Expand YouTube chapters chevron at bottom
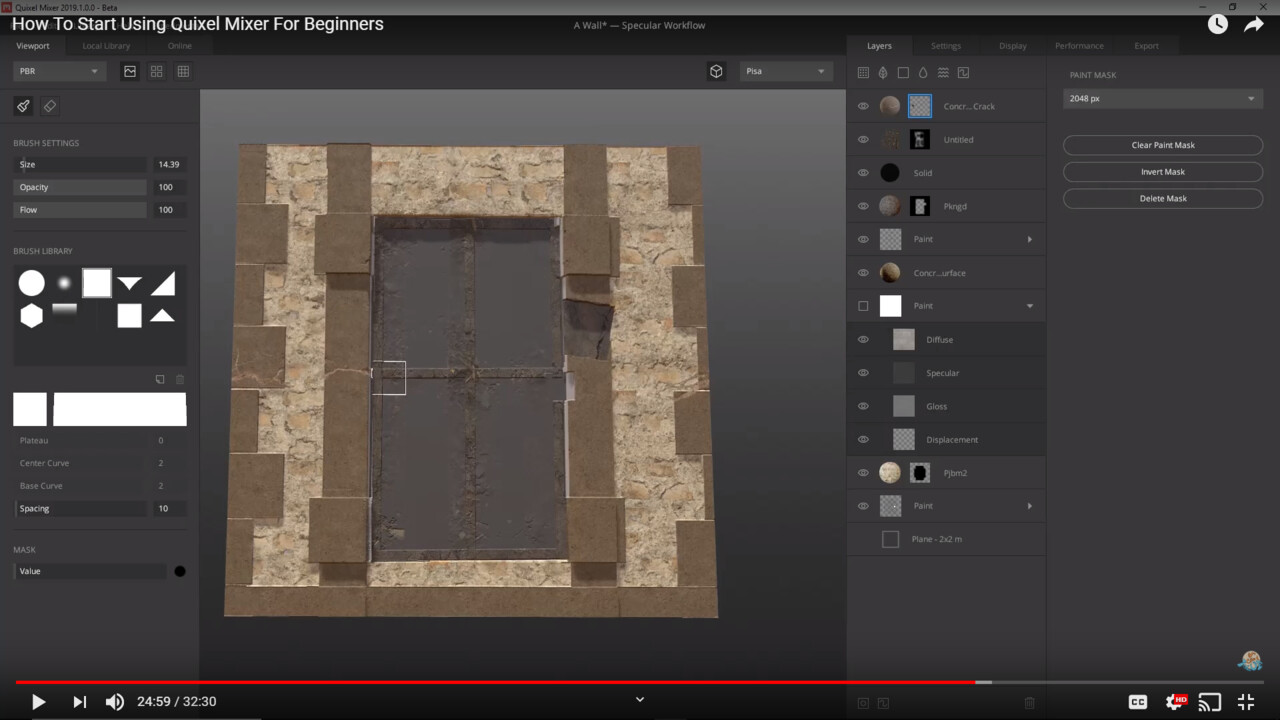Viewport: 1280px width, 720px height. 640,700
